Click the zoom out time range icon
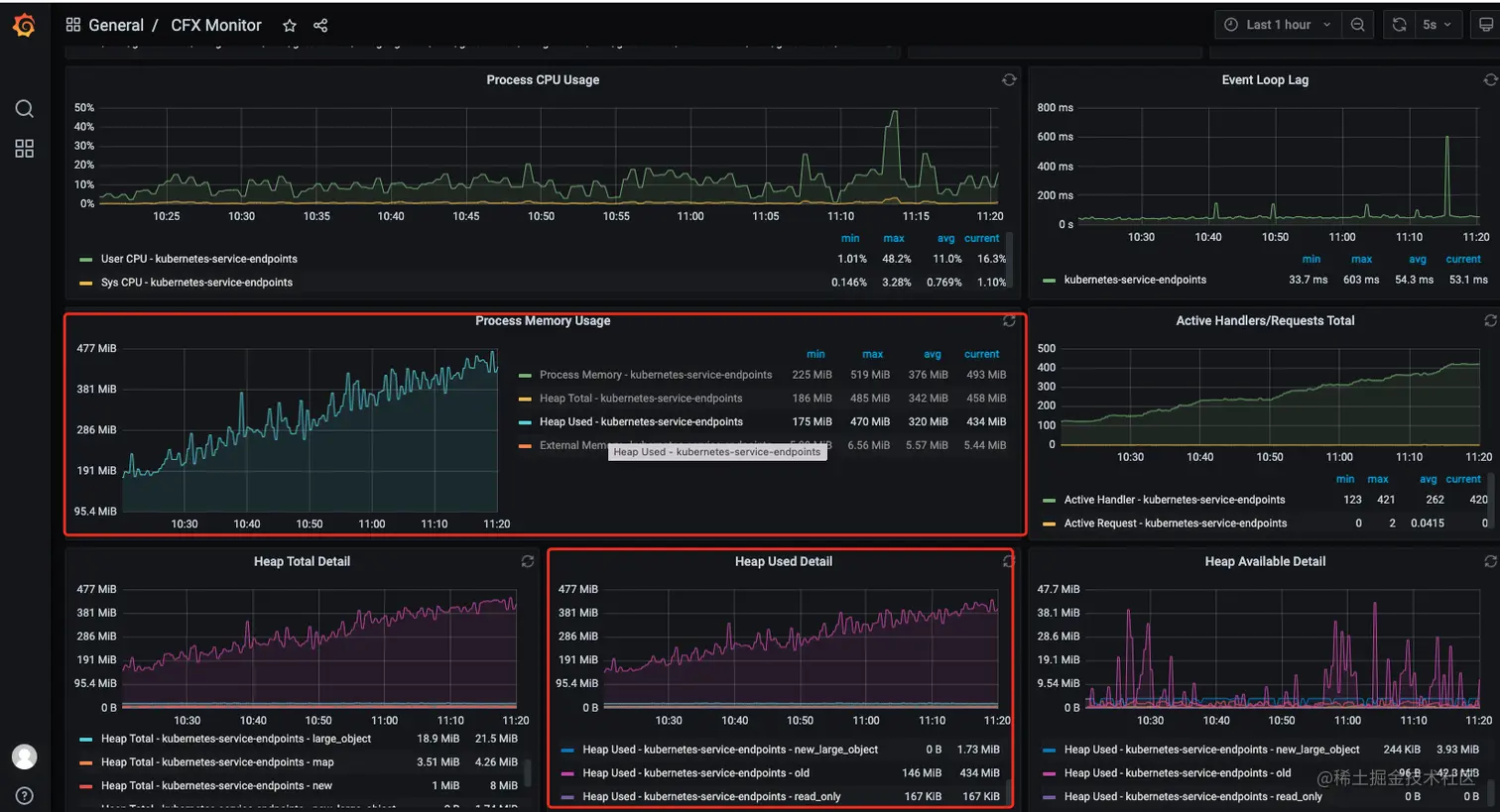Screen dimensions: 1500x812 tap(1357, 25)
